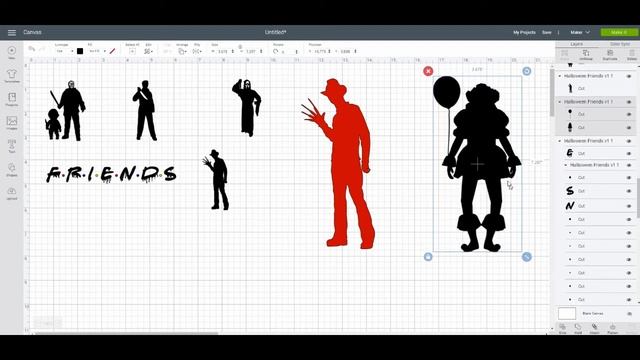
Task: Click the height size input field
Action: pos(251,51)
